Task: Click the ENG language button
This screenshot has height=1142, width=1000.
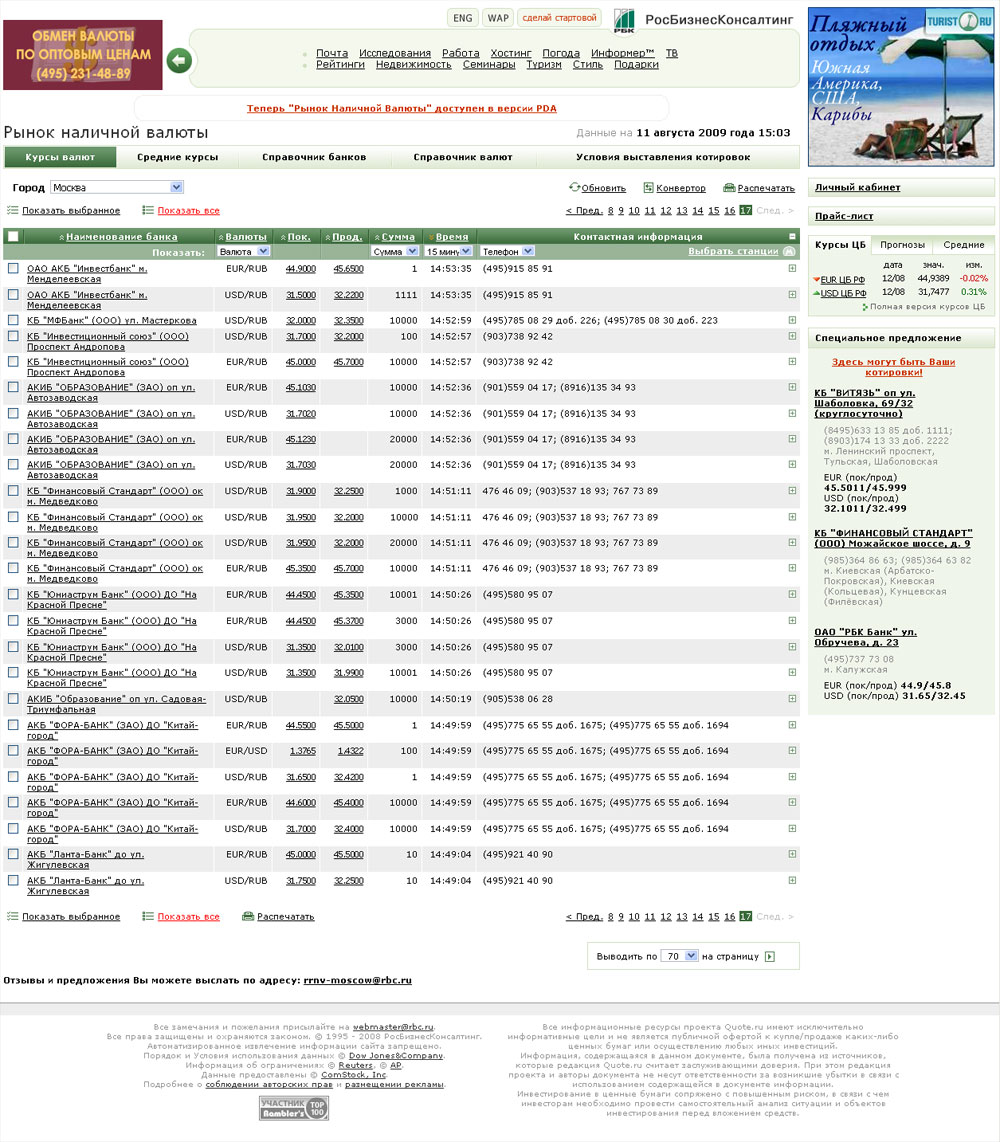Action: click(x=462, y=18)
